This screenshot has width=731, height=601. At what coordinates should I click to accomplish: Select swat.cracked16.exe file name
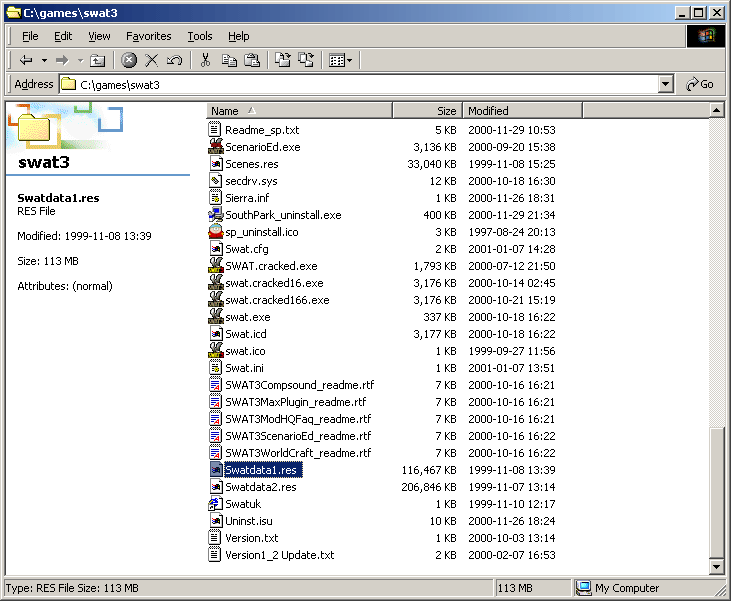tap(274, 283)
